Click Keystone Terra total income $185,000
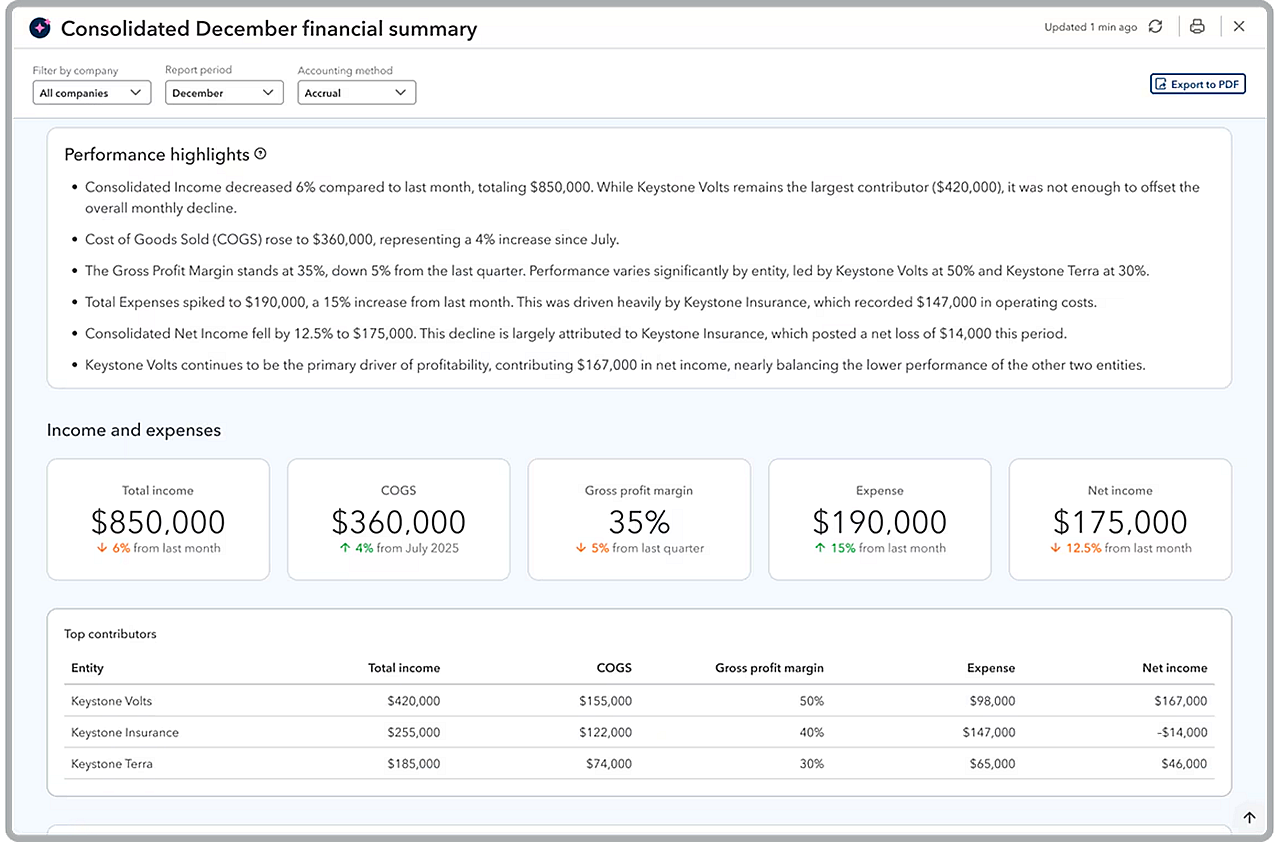 [414, 764]
